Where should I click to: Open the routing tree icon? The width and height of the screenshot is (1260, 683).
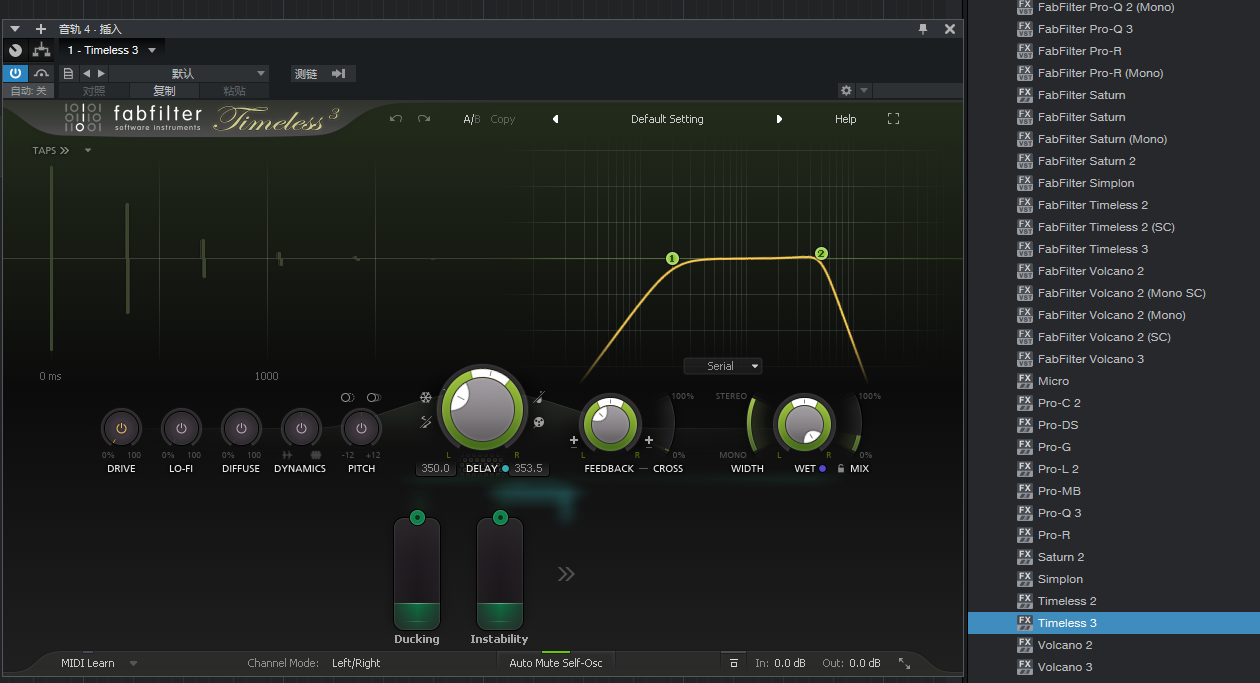(41, 50)
